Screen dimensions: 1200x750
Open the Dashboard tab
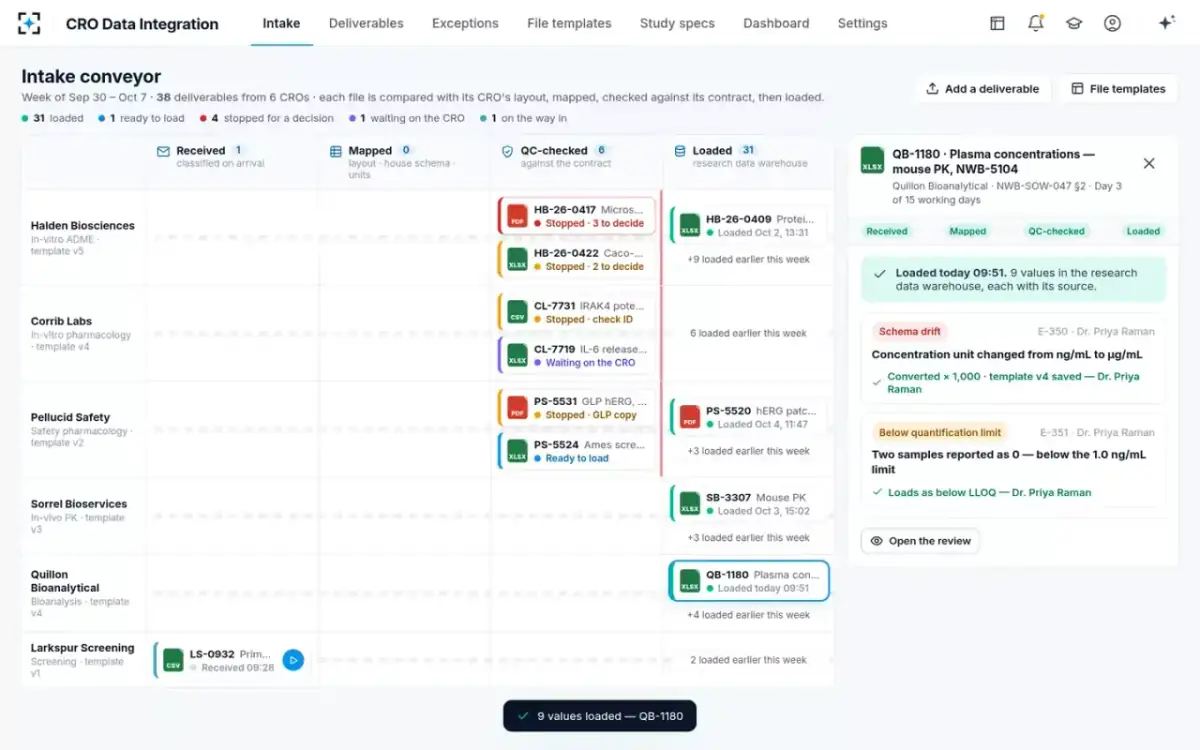coord(776,23)
